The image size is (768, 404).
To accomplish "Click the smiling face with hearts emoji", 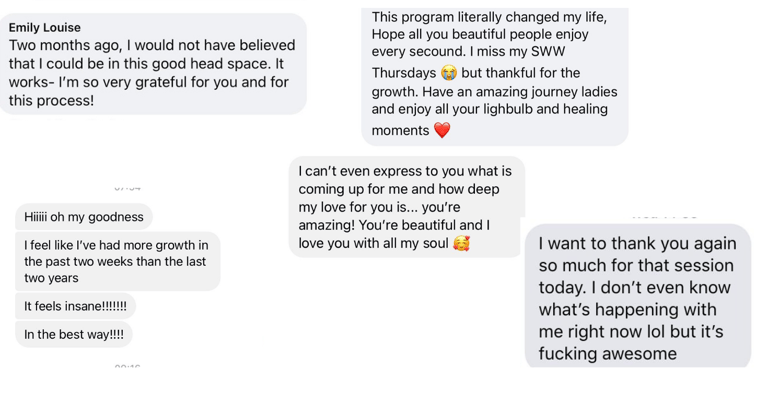I will 461,243.
